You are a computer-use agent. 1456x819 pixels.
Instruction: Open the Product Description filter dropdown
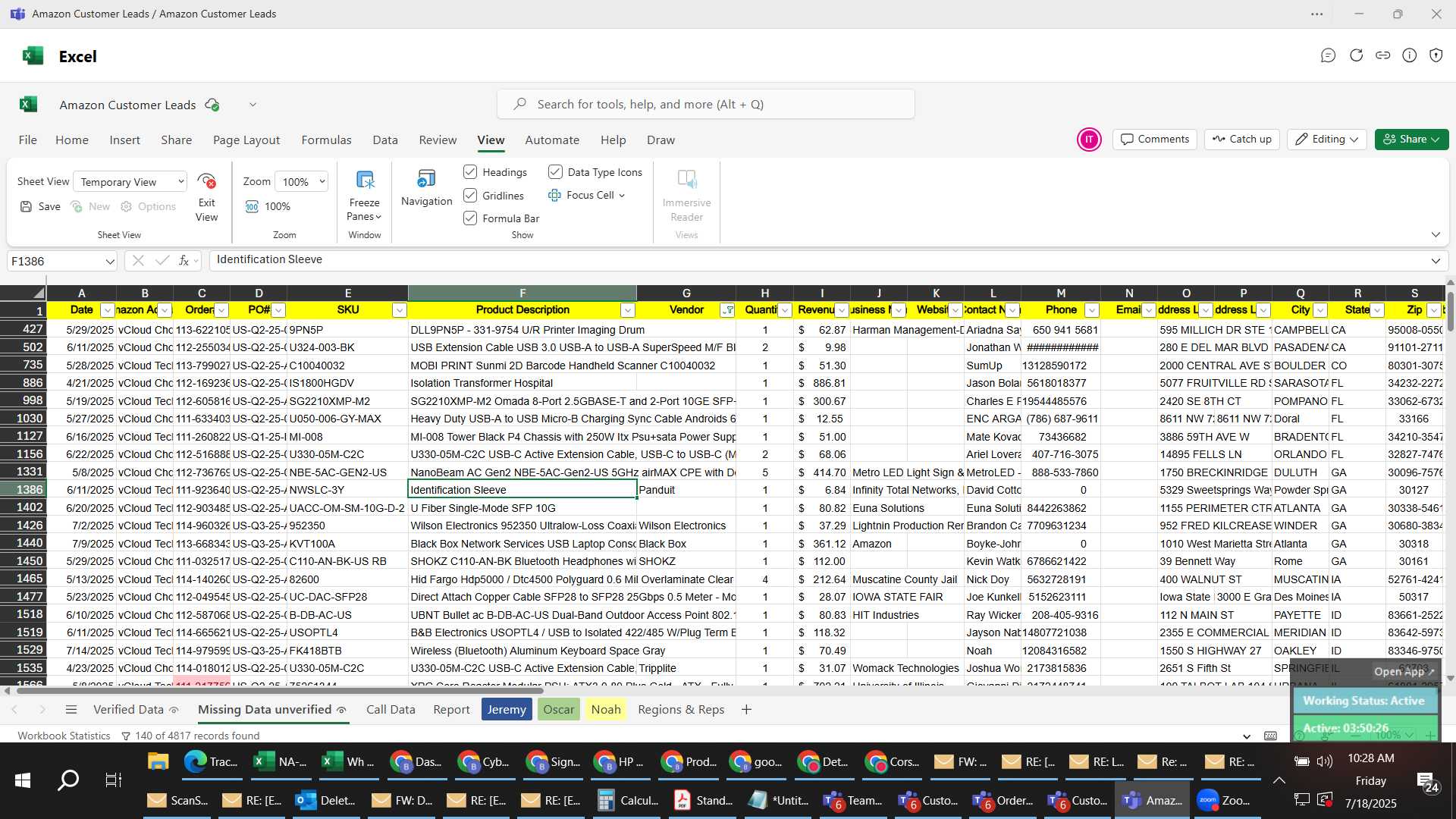coord(628,310)
